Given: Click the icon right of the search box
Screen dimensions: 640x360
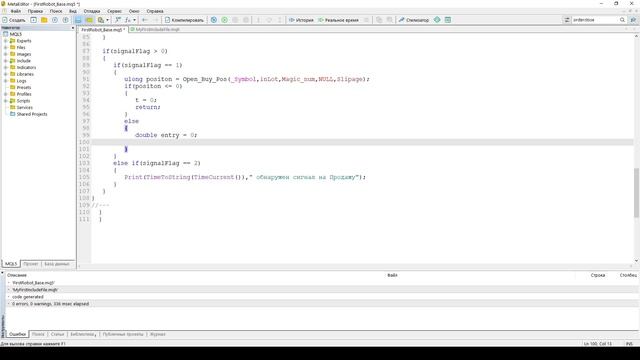Looking at the screenshot, I should click(633, 20).
